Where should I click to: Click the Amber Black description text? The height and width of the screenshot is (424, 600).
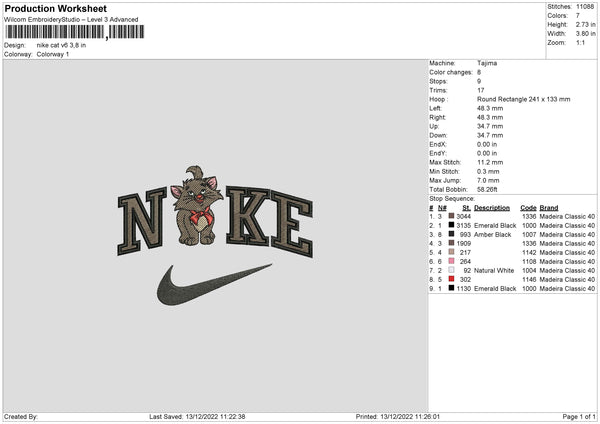pyautogui.click(x=492, y=235)
